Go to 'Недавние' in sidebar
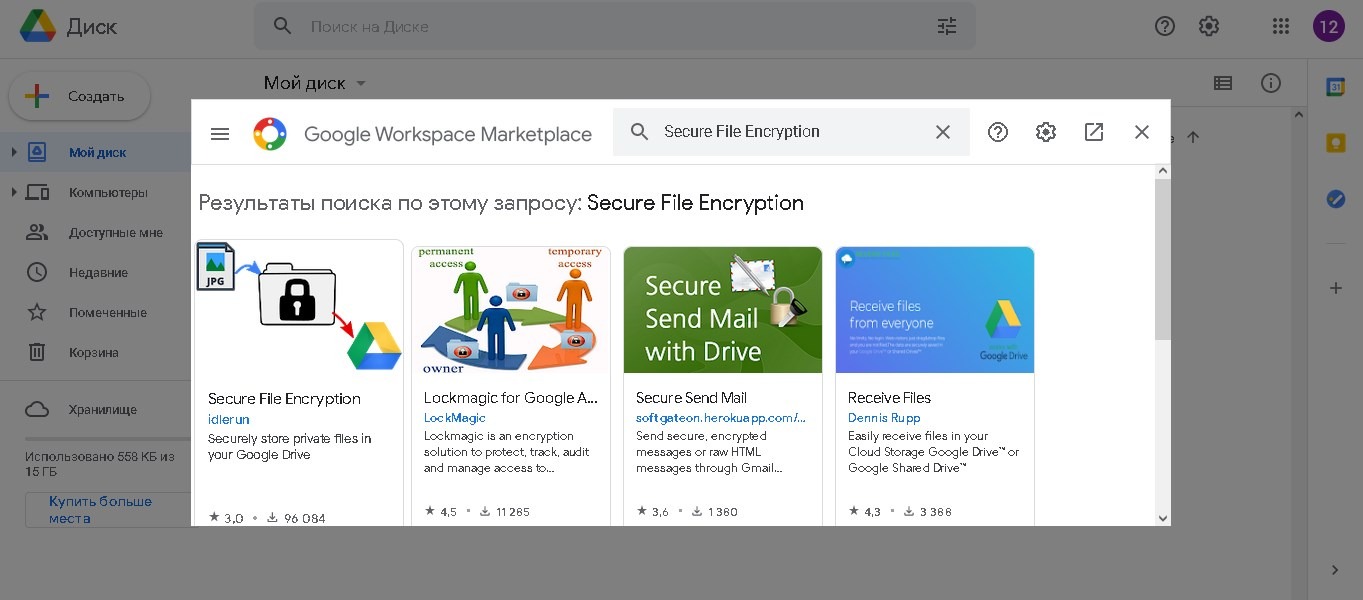1363x600 pixels. pyautogui.click(x=97, y=273)
